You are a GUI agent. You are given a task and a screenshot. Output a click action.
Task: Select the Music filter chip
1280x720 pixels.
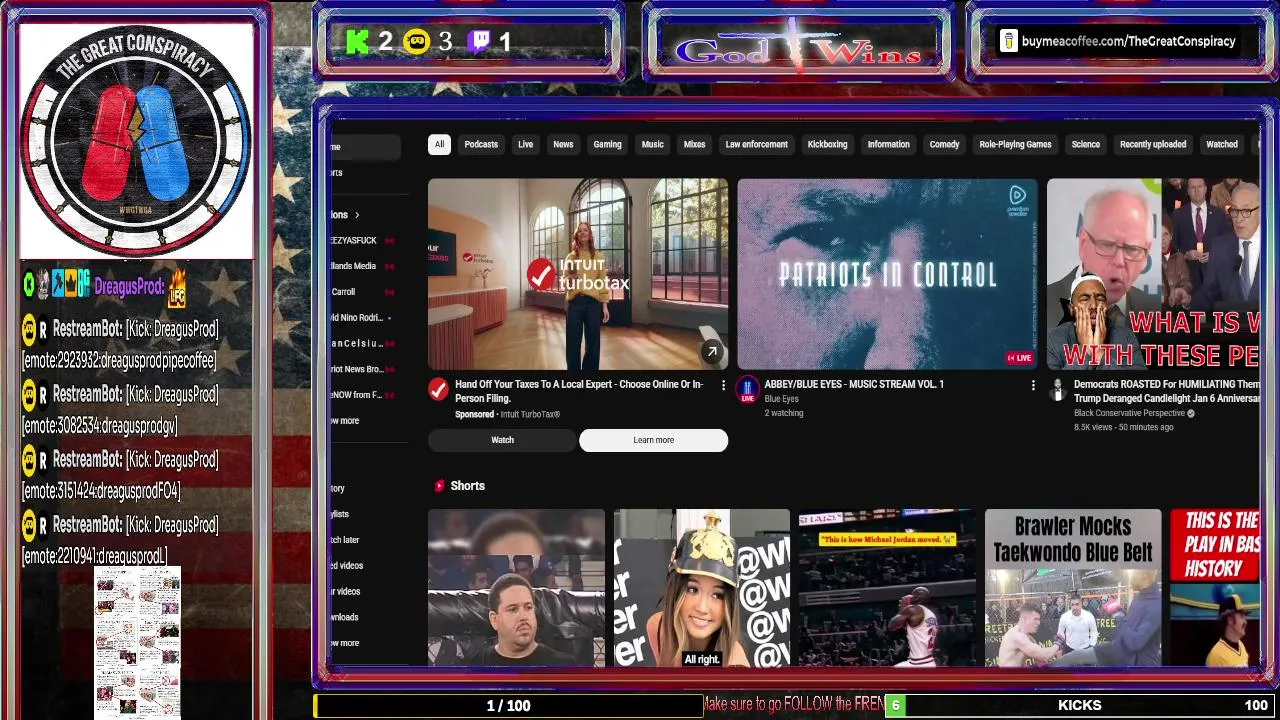pos(652,144)
